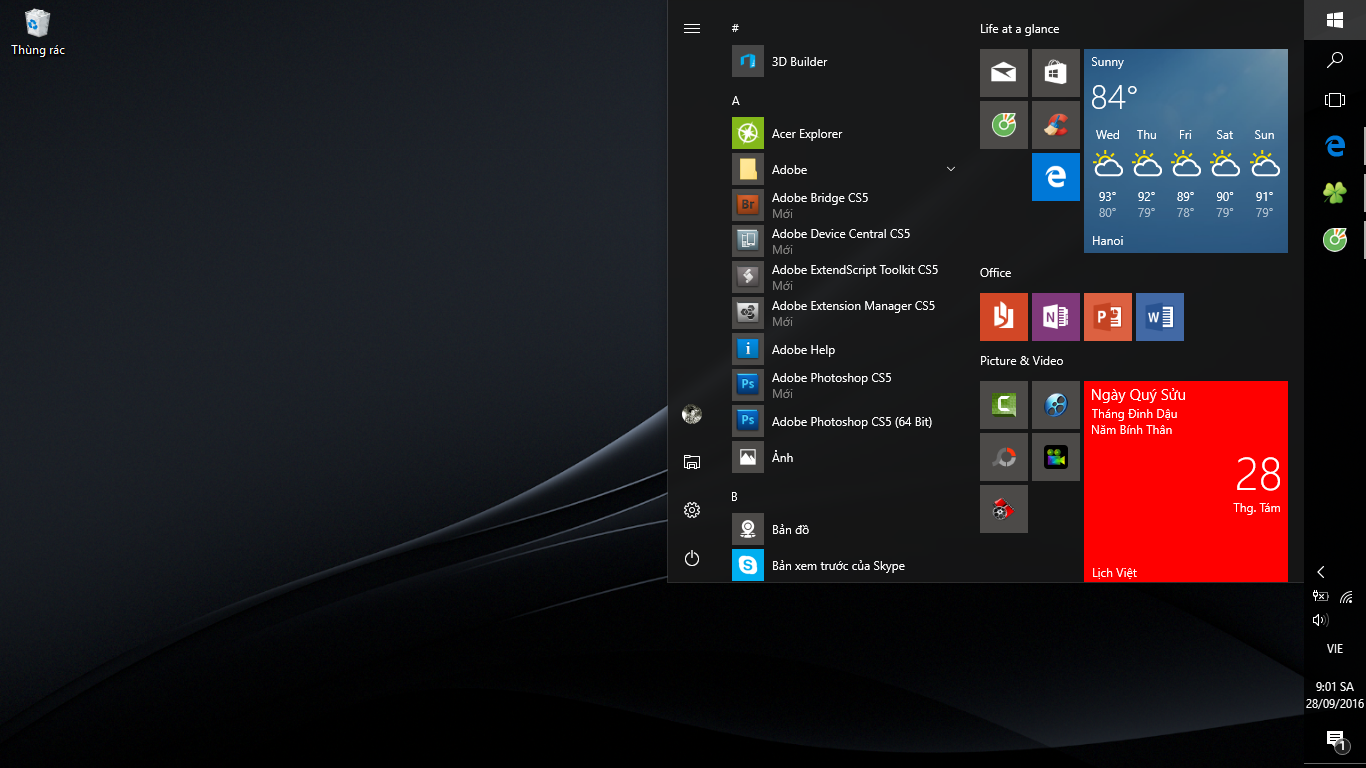Click the Power button in Start
Viewport: 1366px width, 768px height.
(692, 558)
